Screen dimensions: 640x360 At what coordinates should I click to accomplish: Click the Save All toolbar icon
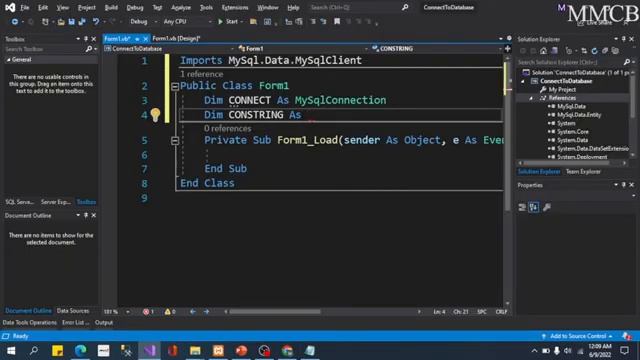coord(82,22)
